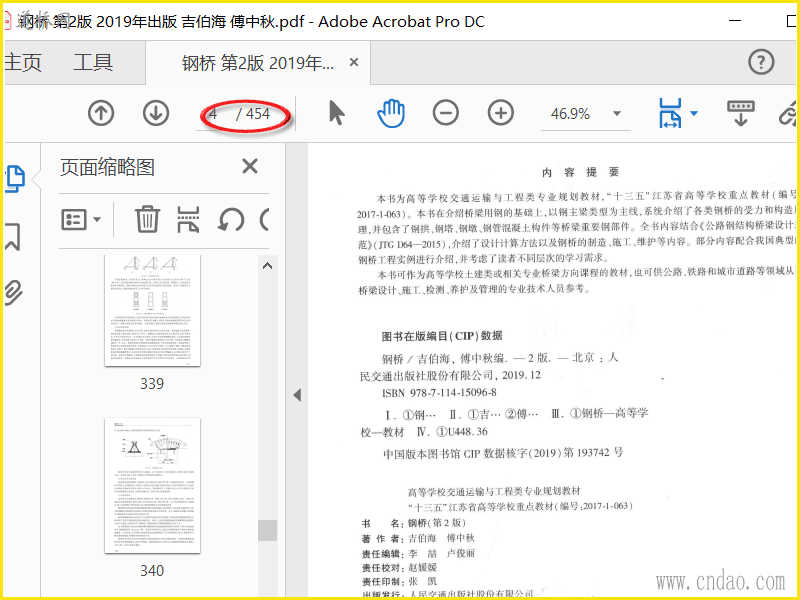Close the 钢桥 第2版 document tab
Screen dimensions: 800x600
354,62
